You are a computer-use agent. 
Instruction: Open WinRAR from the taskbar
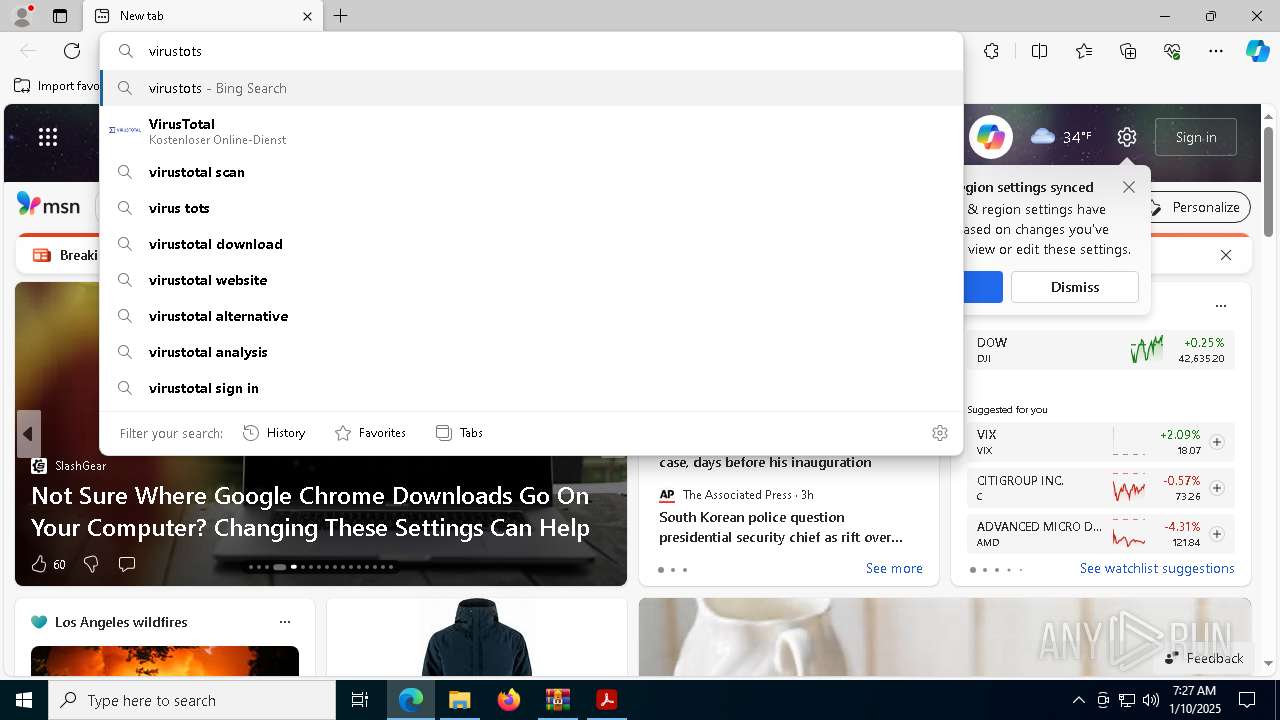pos(557,700)
